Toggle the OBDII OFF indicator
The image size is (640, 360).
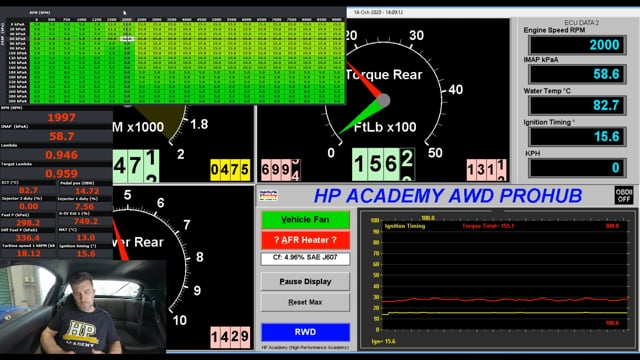[x=624, y=195]
